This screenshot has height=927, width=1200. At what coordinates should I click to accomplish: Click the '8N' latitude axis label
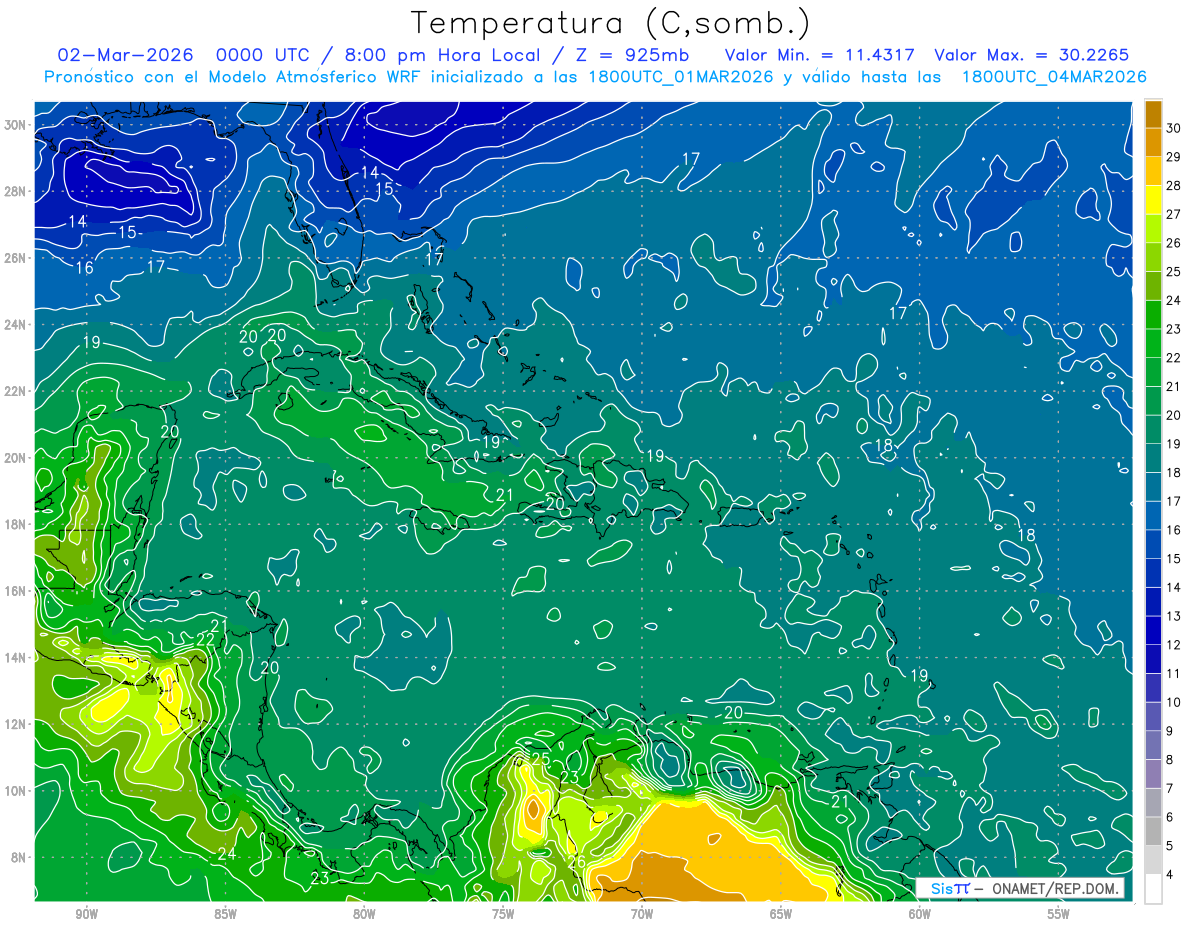pos(19,857)
